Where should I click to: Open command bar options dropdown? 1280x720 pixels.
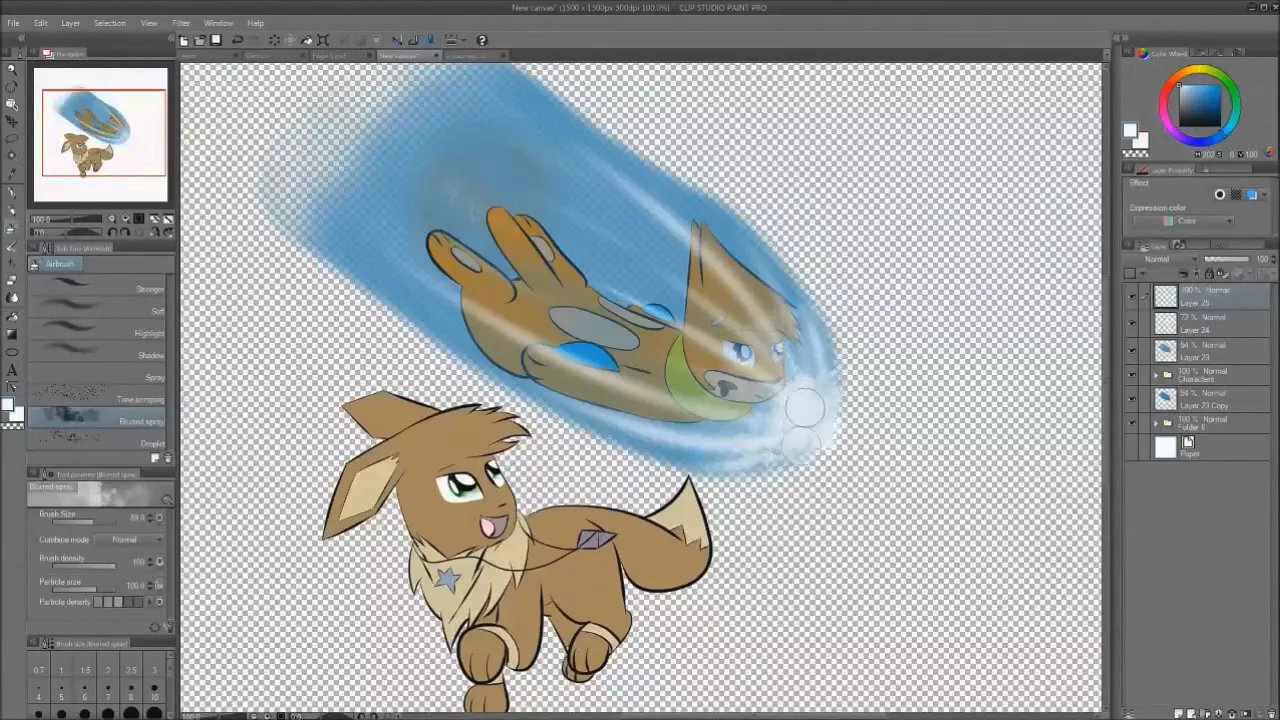click(x=463, y=40)
